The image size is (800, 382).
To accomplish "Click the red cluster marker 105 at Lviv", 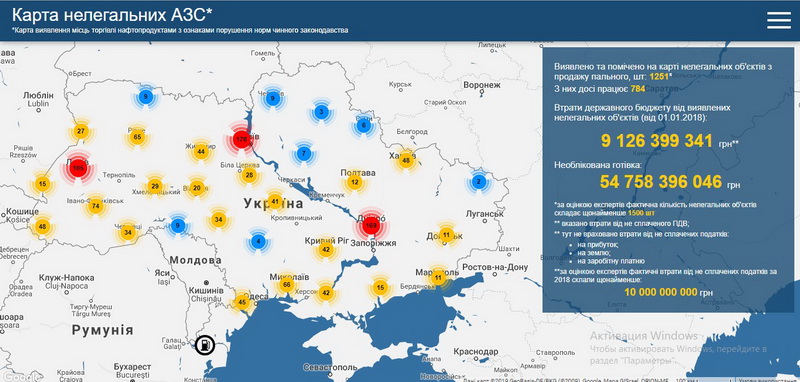I will [77, 168].
